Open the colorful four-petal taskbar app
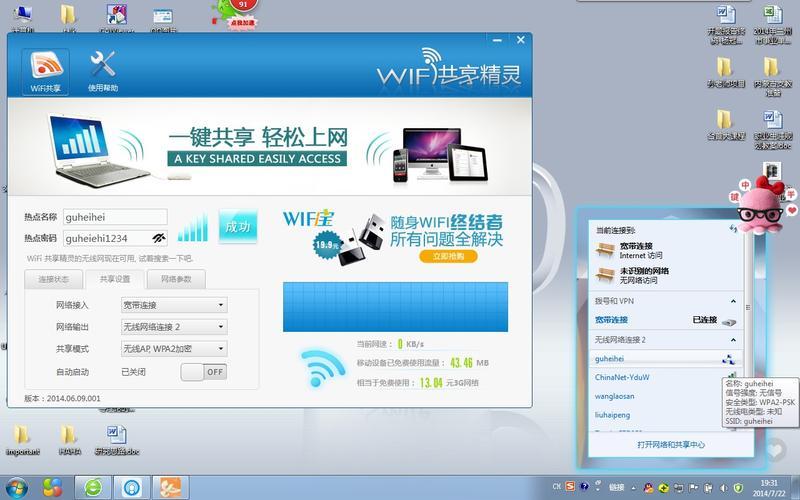800x500 pixels. (52, 488)
